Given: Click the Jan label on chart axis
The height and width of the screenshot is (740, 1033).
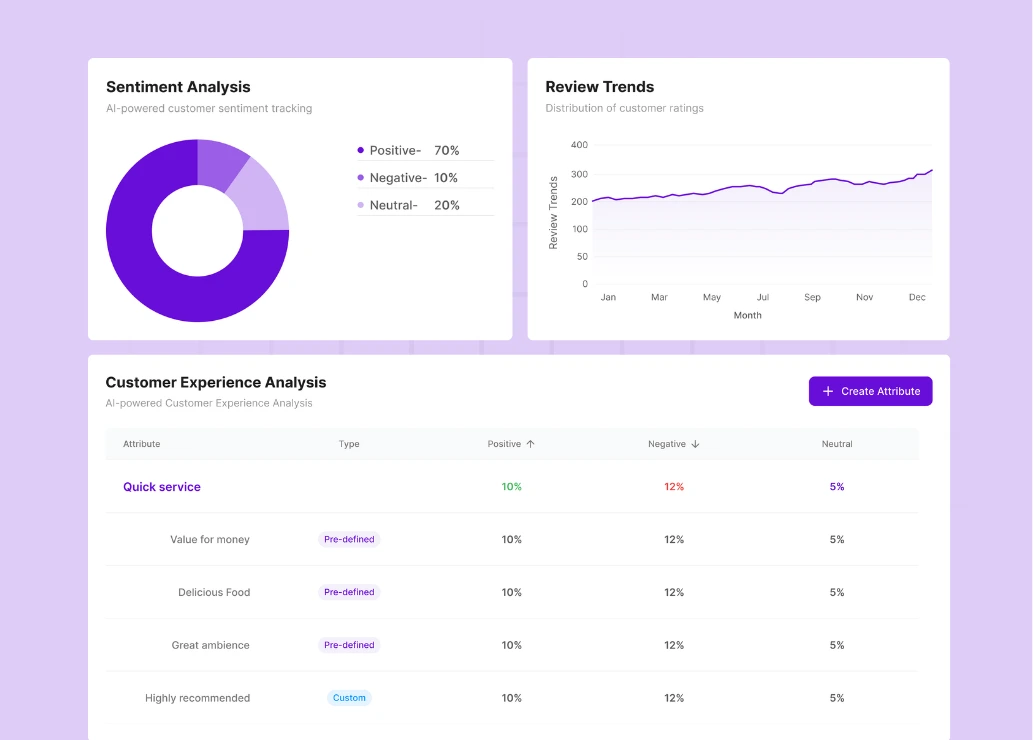Looking at the screenshot, I should click(x=608, y=297).
